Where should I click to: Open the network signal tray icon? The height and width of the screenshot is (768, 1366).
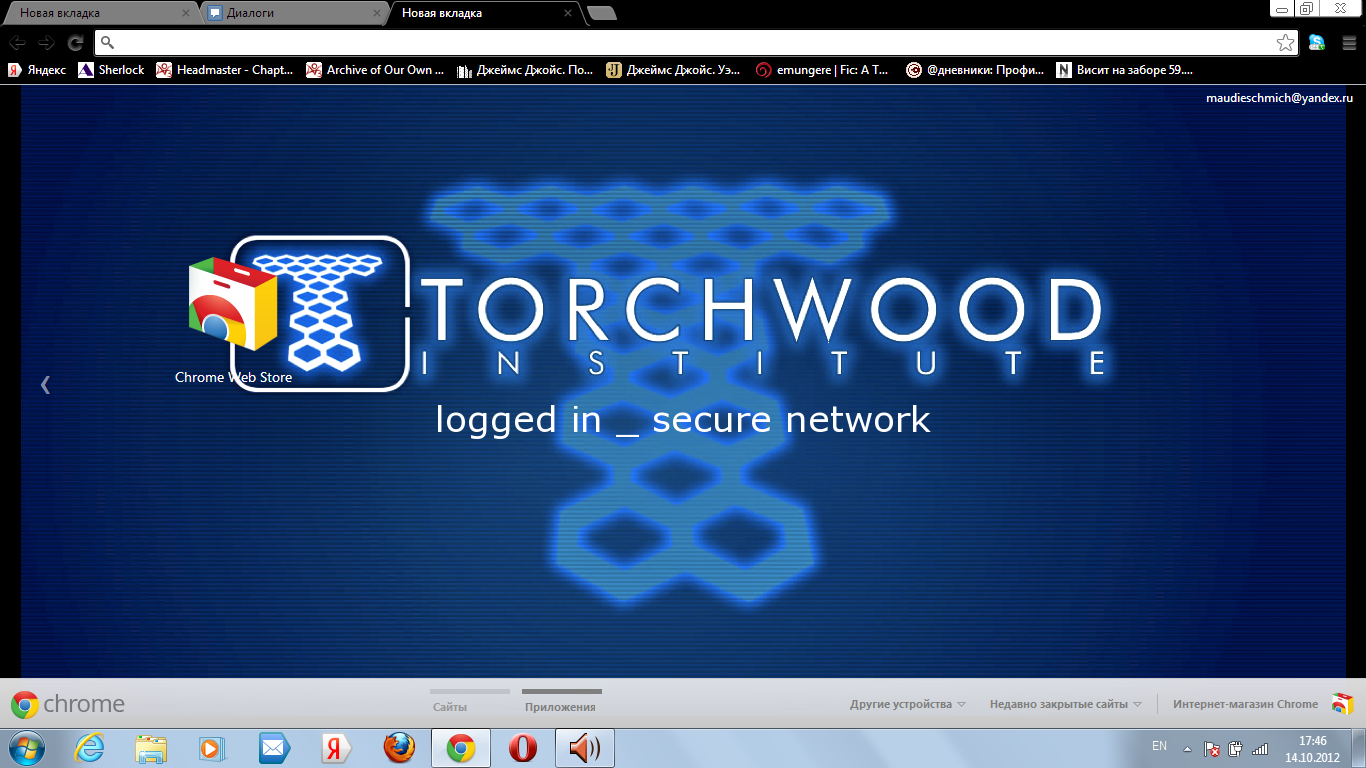pos(1260,748)
